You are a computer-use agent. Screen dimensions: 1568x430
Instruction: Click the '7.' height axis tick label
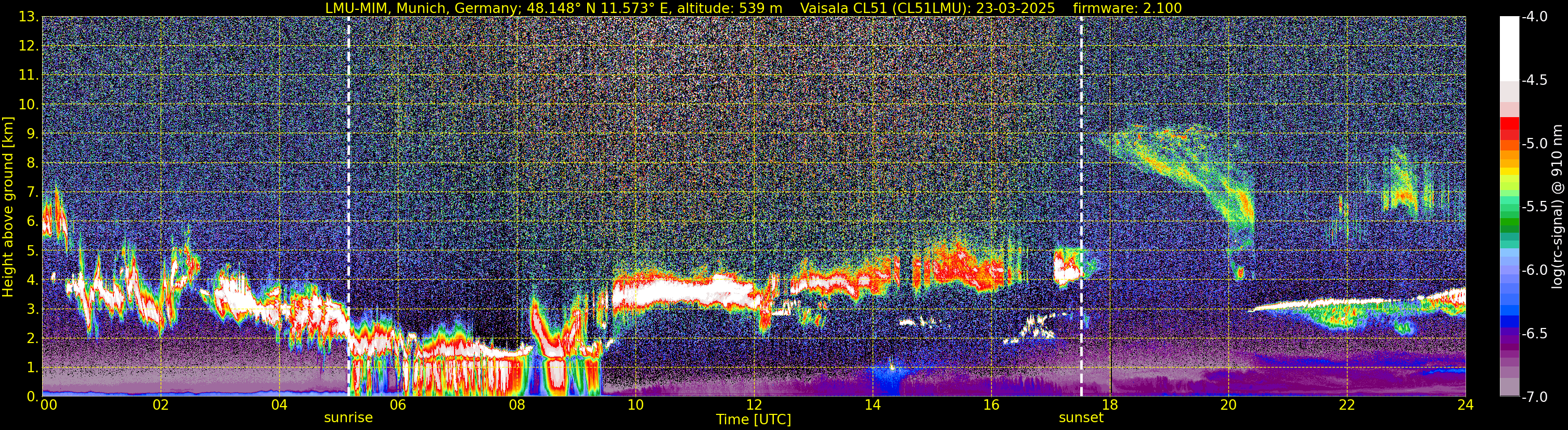click(x=33, y=193)
